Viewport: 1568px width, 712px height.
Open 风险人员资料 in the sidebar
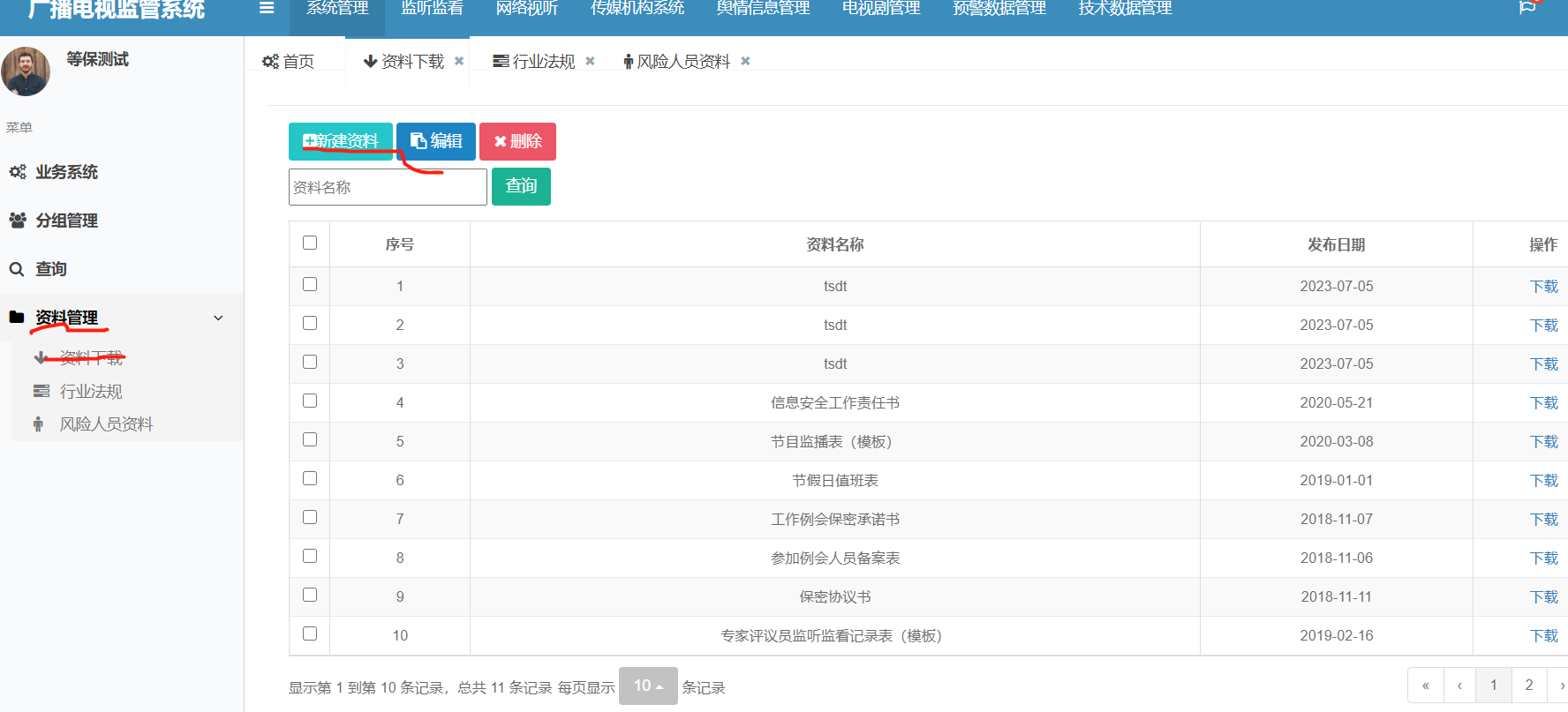[106, 424]
